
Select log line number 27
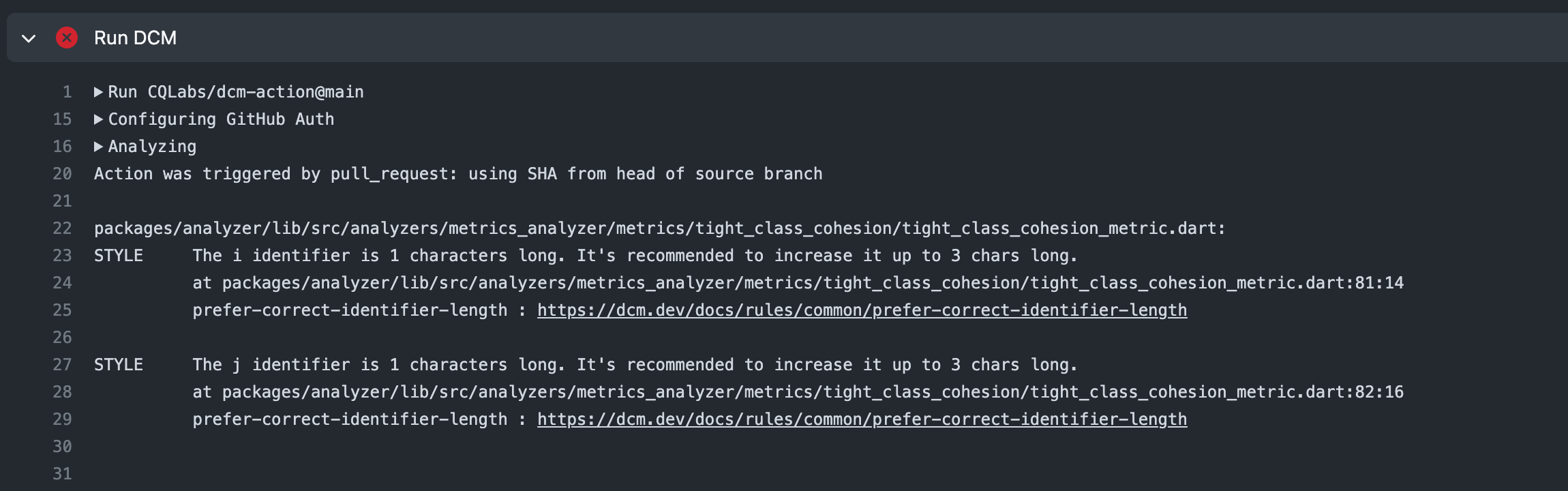(x=62, y=365)
